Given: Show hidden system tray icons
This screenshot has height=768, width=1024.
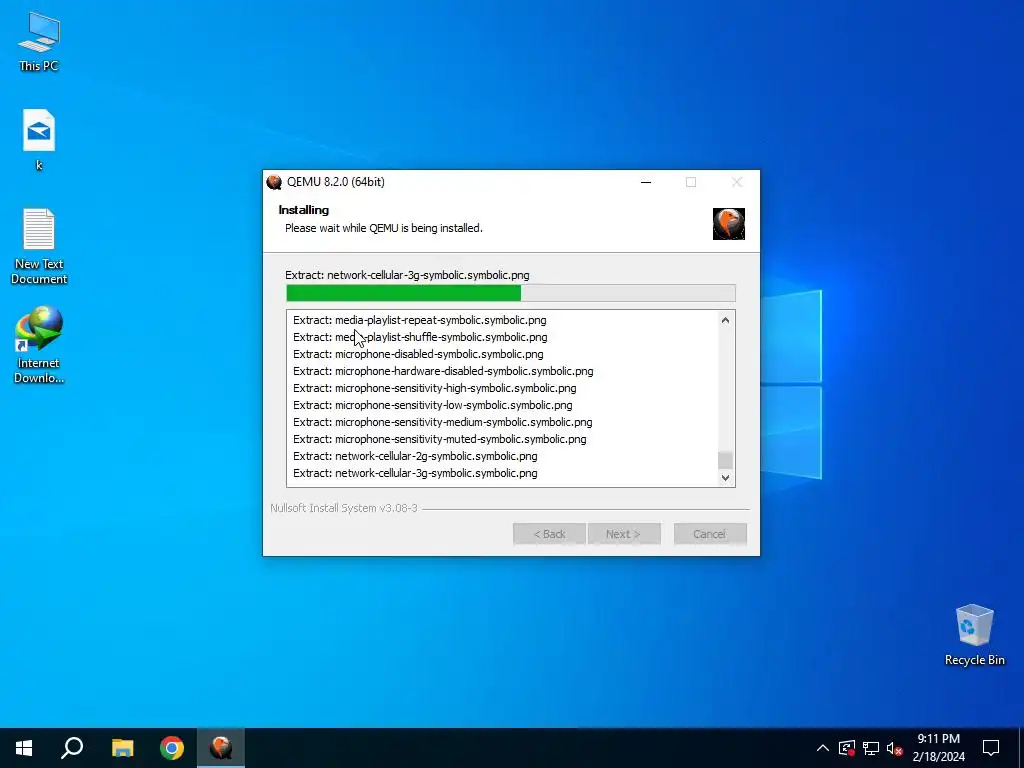Looking at the screenshot, I should 823,748.
